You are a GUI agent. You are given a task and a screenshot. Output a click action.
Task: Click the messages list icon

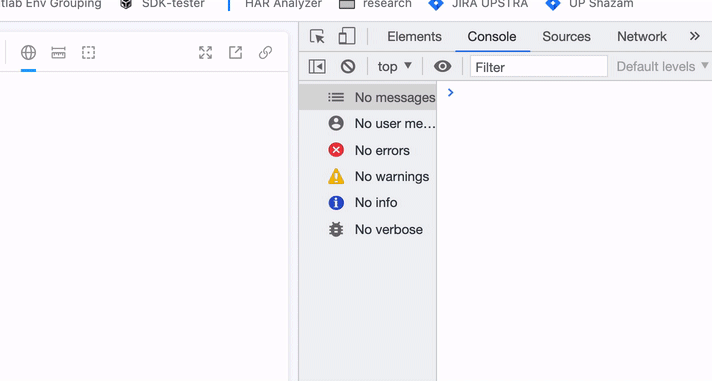pyautogui.click(x=336, y=97)
